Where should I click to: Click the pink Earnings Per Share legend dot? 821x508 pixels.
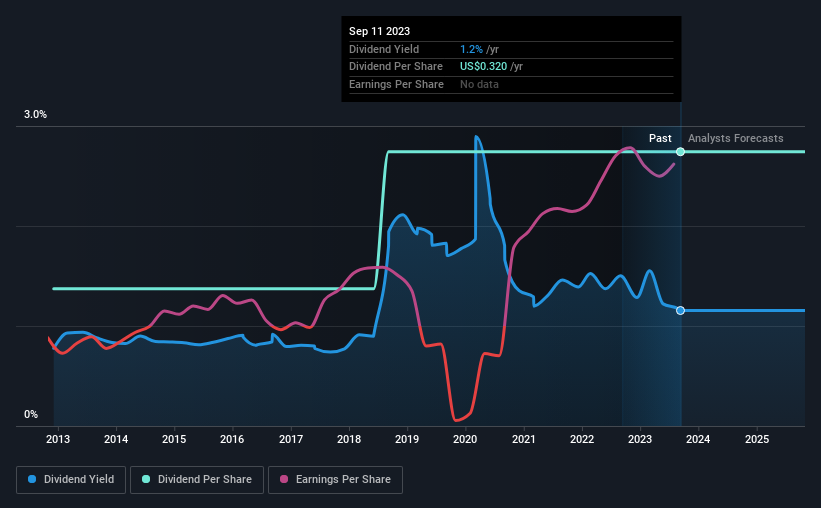(x=284, y=479)
